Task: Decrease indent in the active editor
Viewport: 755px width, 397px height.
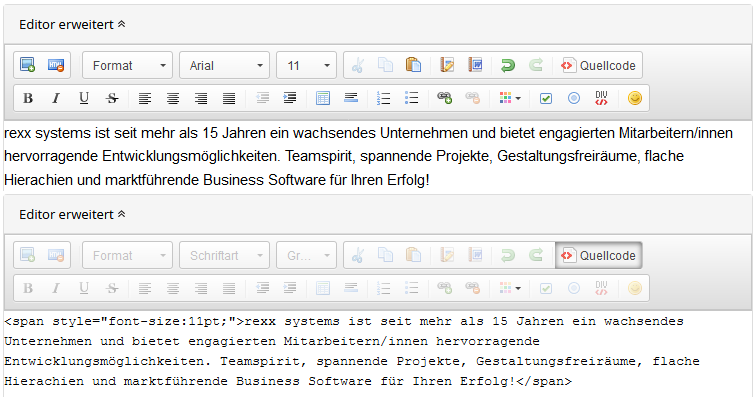Action: pos(262,98)
